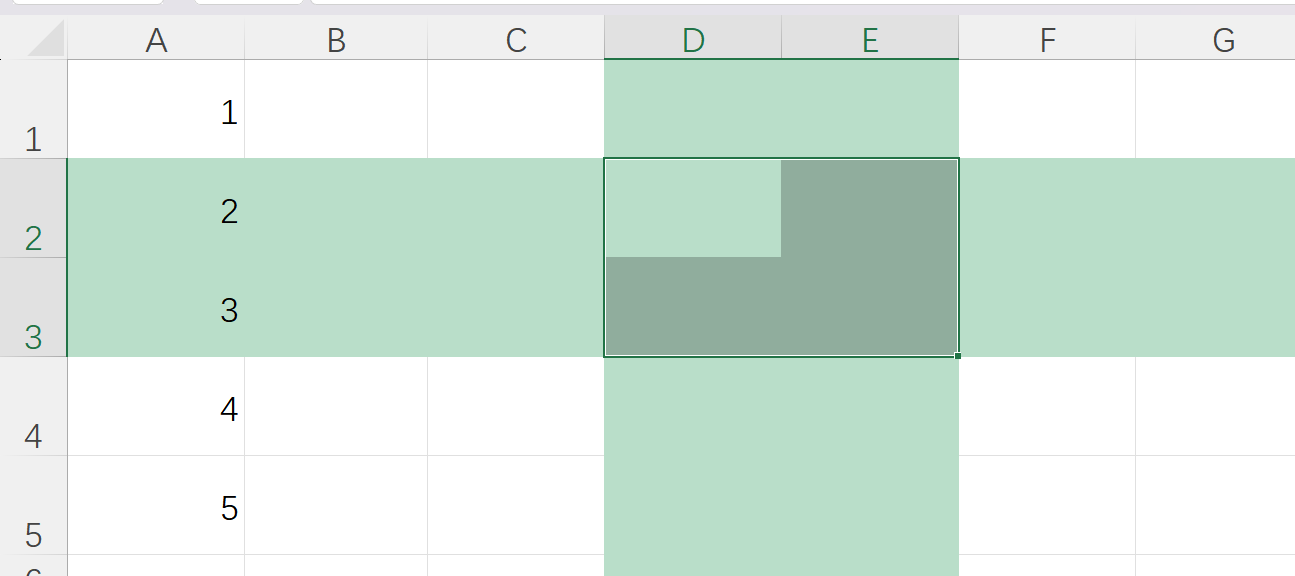Click cell A5 containing 5
The height and width of the screenshot is (576, 1295).
click(x=156, y=506)
